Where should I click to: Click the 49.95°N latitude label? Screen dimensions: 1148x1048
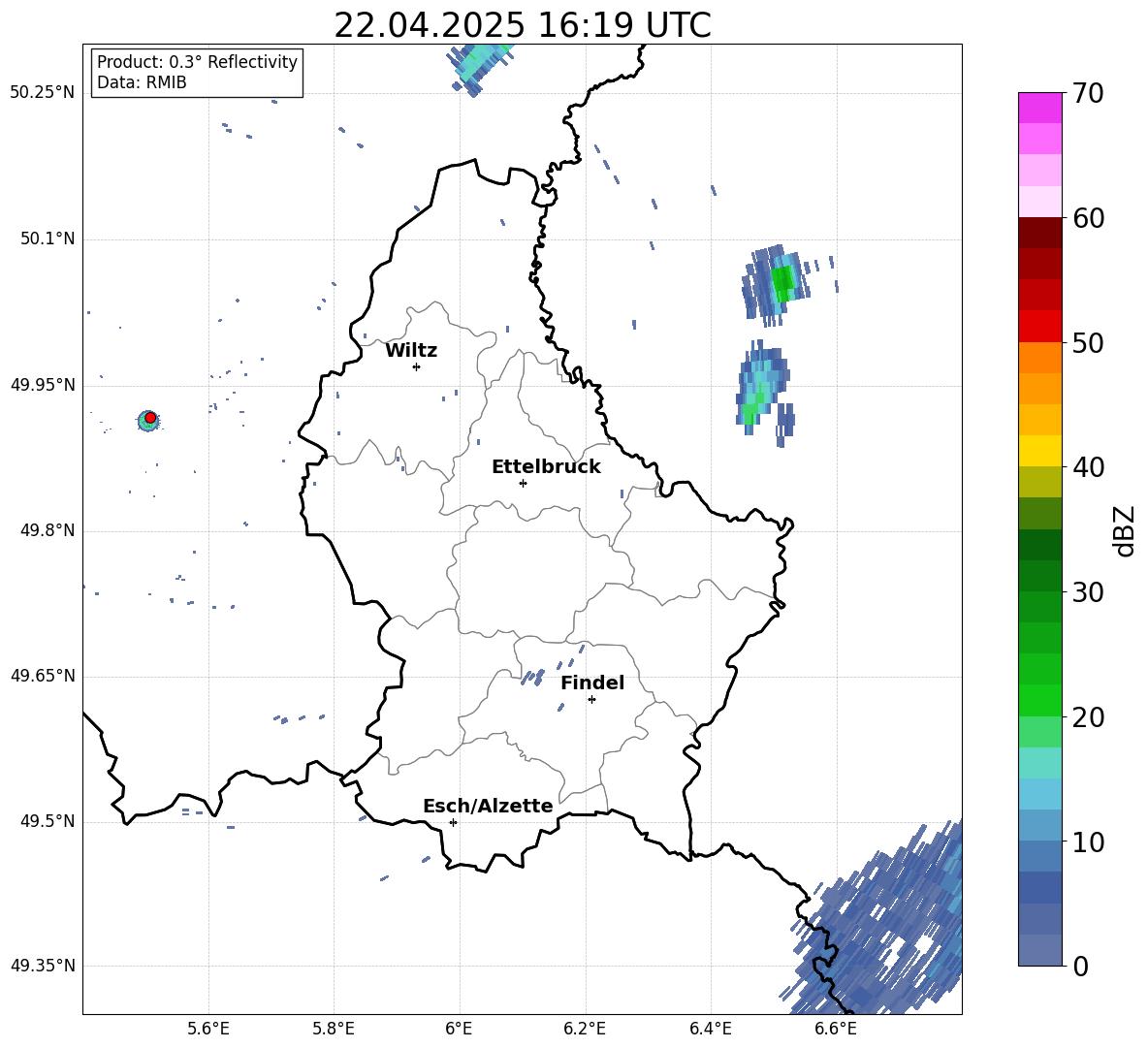43,385
